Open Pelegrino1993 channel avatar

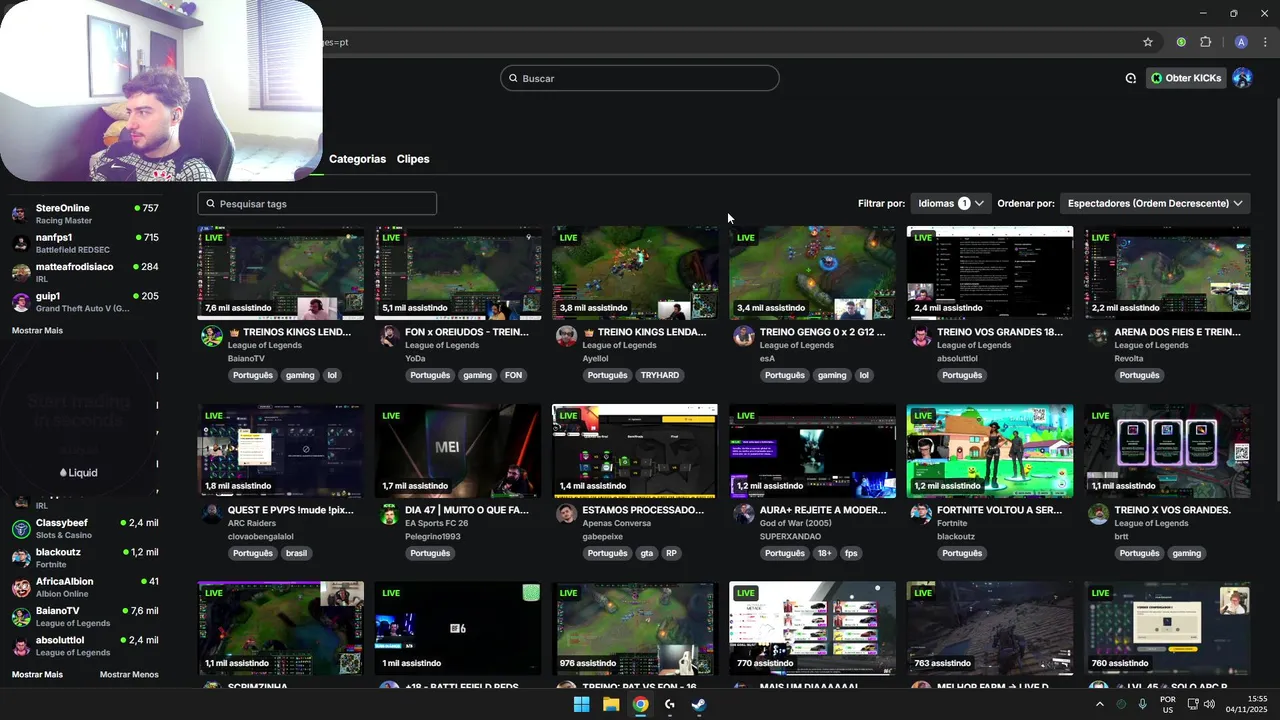tap(389, 514)
